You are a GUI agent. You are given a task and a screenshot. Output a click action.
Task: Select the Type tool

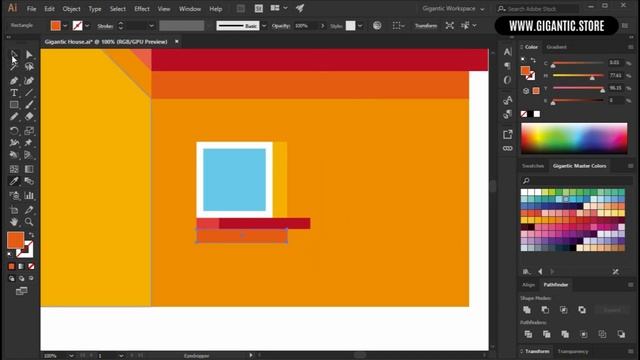pyautogui.click(x=13, y=93)
